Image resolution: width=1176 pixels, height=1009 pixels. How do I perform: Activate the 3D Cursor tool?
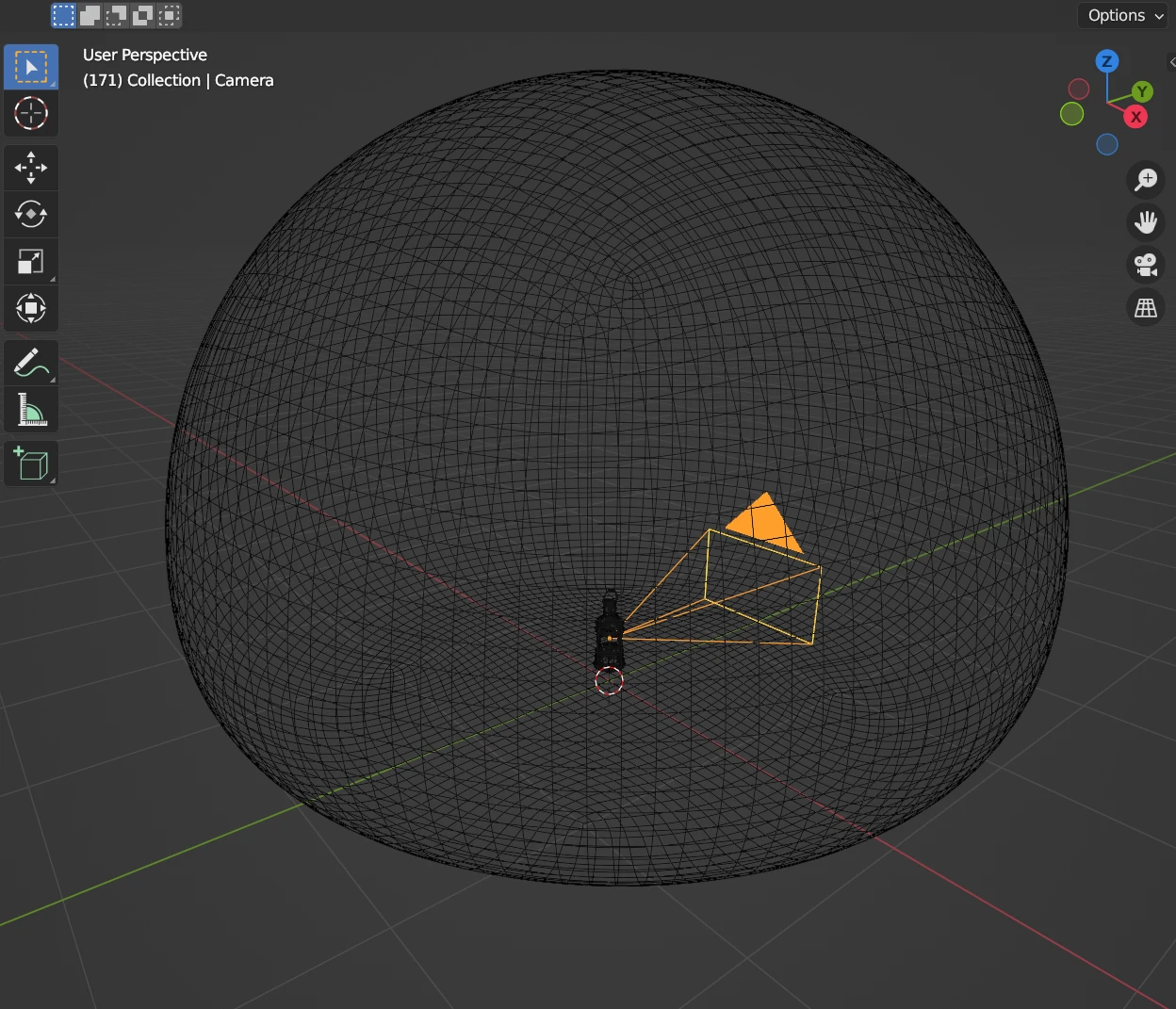click(31, 113)
